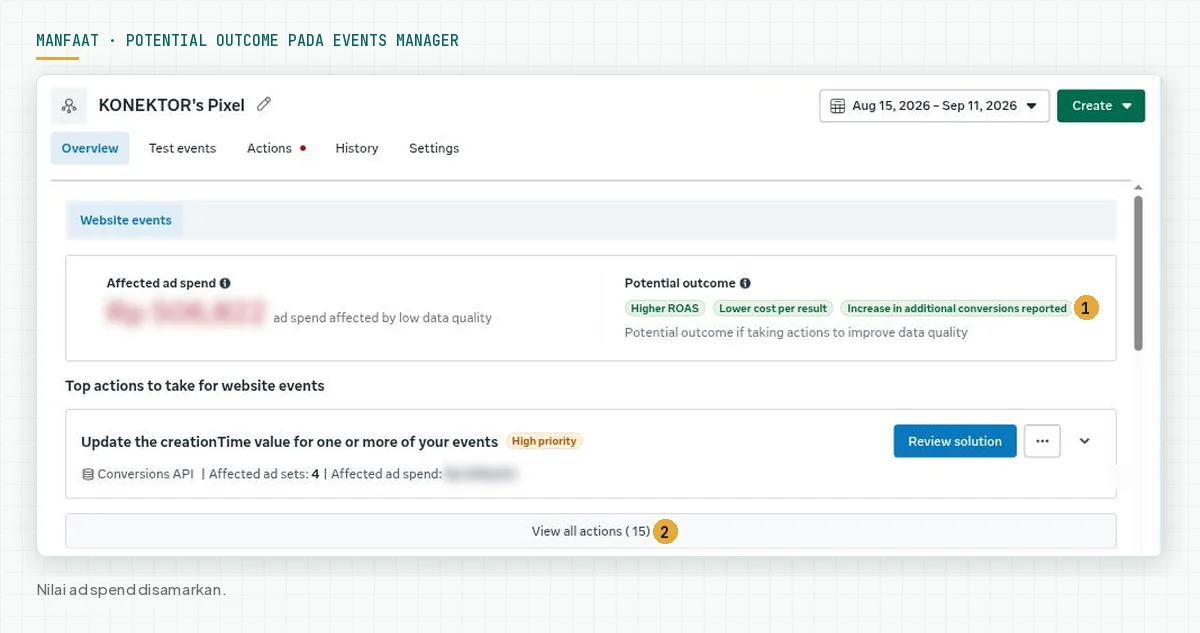
Task: Click the blurred affected ad spend amount
Action: (186, 313)
